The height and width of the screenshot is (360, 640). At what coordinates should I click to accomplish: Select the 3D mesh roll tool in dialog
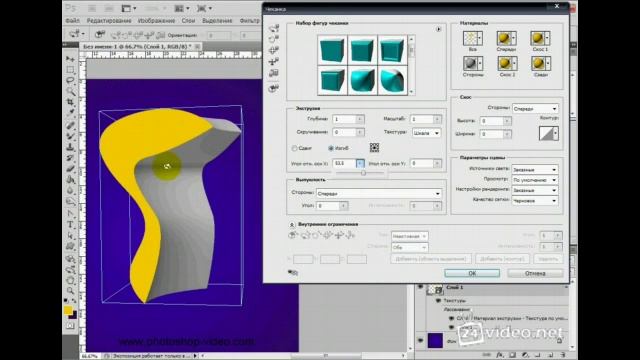click(274, 39)
